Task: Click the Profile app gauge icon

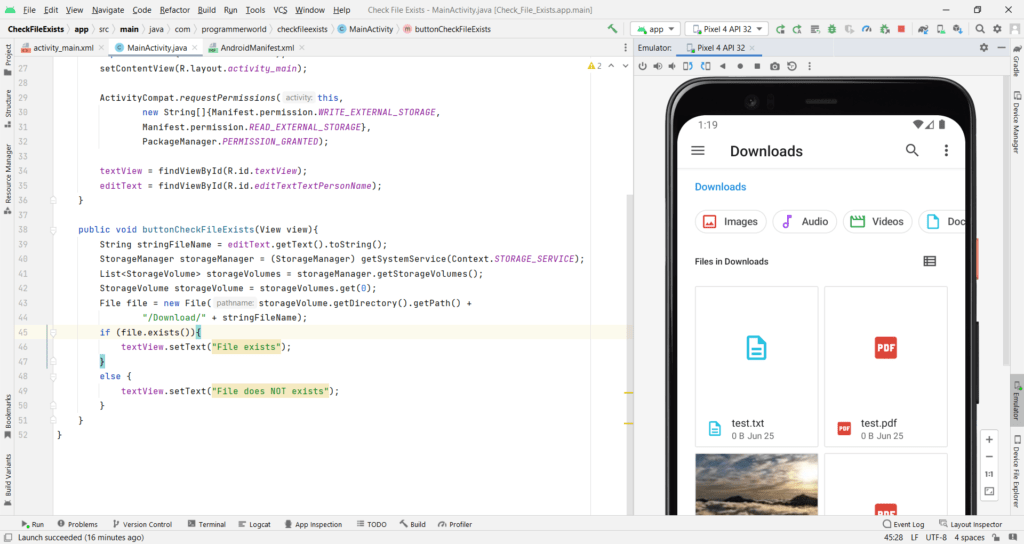Action: [x=867, y=29]
